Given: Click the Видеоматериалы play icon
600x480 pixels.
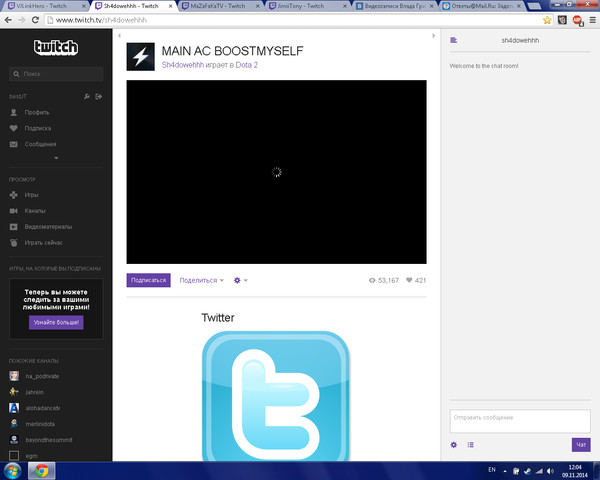Looking at the screenshot, I should click(x=14, y=227).
